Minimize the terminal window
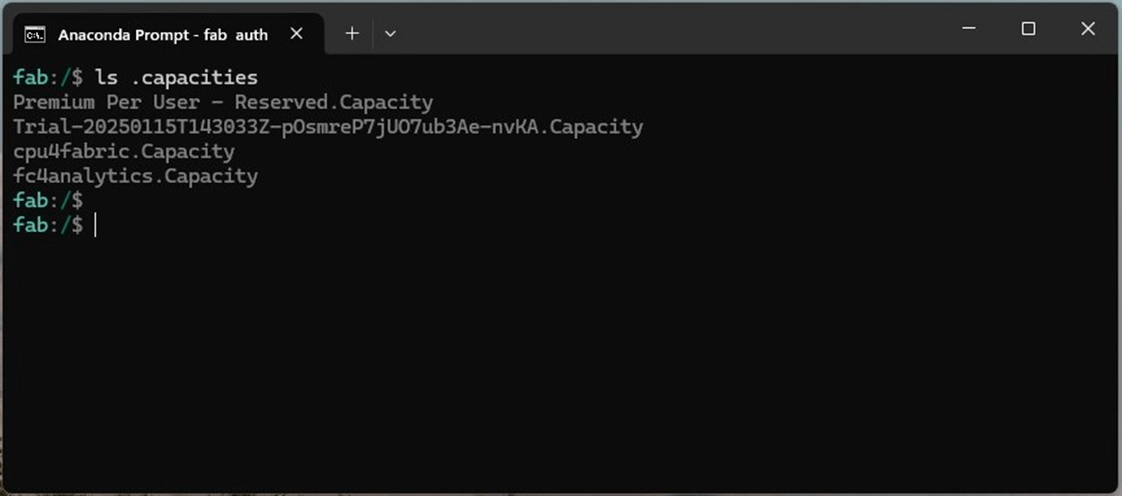This screenshot has width=1122, height=496. coord(968,29)
